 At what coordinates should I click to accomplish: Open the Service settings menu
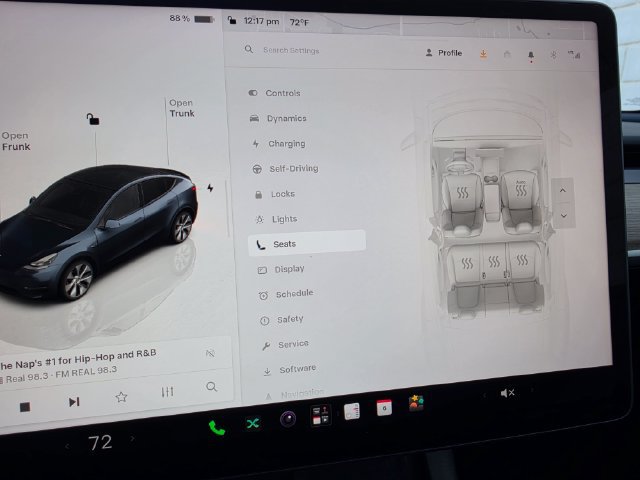point(285,345)
